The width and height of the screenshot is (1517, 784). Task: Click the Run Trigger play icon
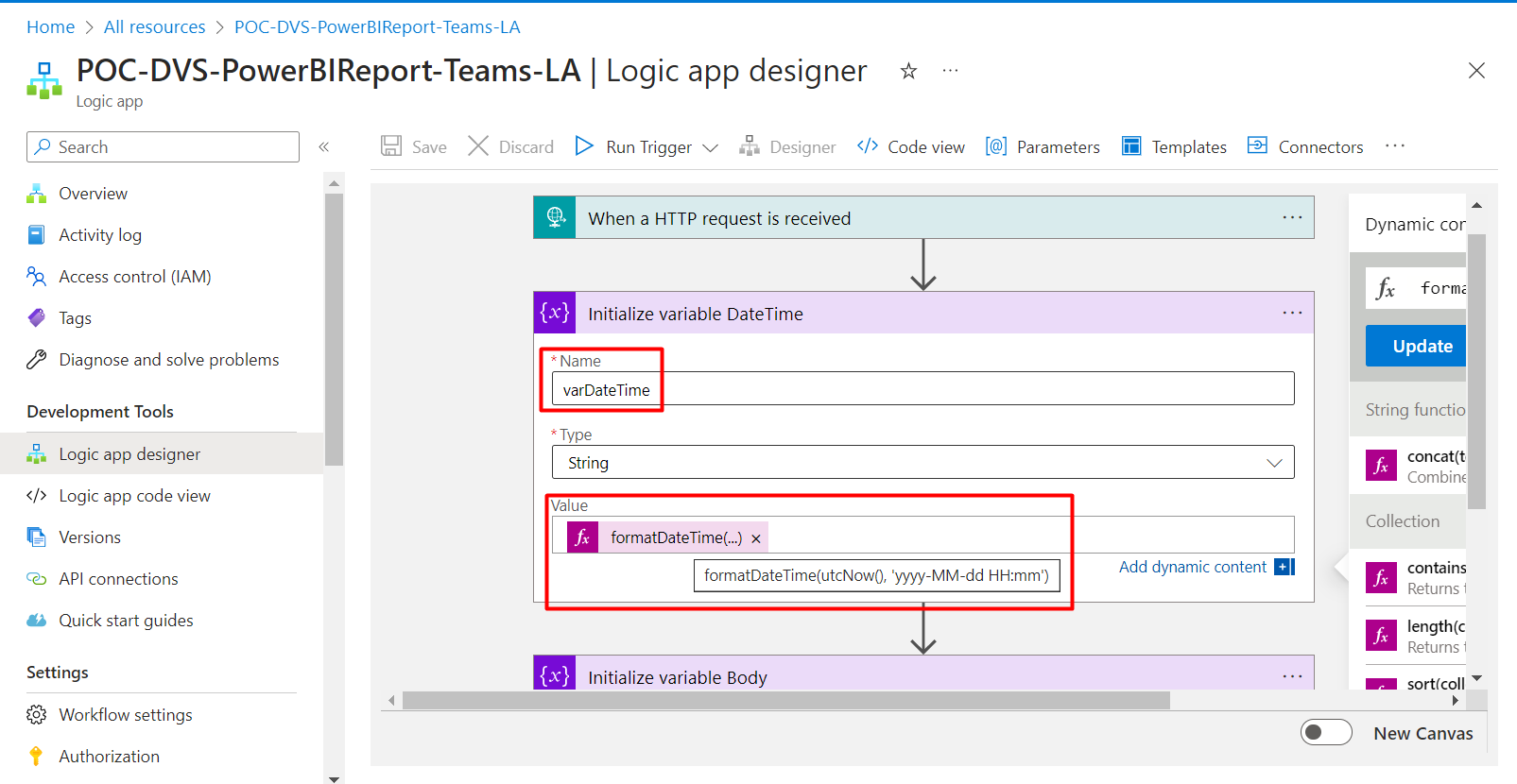pyautogui.click(x=584, y=146)
